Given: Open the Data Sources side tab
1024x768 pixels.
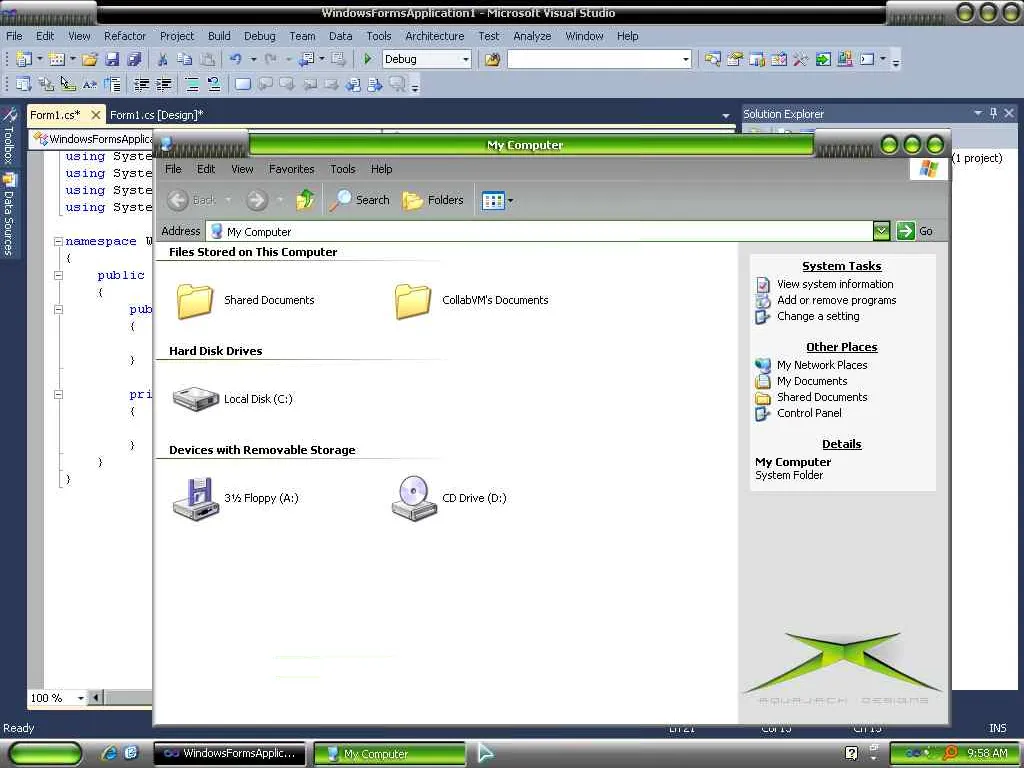Looking at the screenshot, I should (8, 214).
